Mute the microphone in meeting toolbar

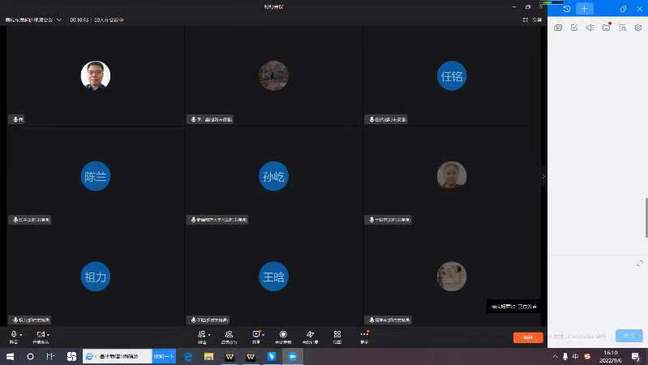pyautogui.click(x=14, y=334)
